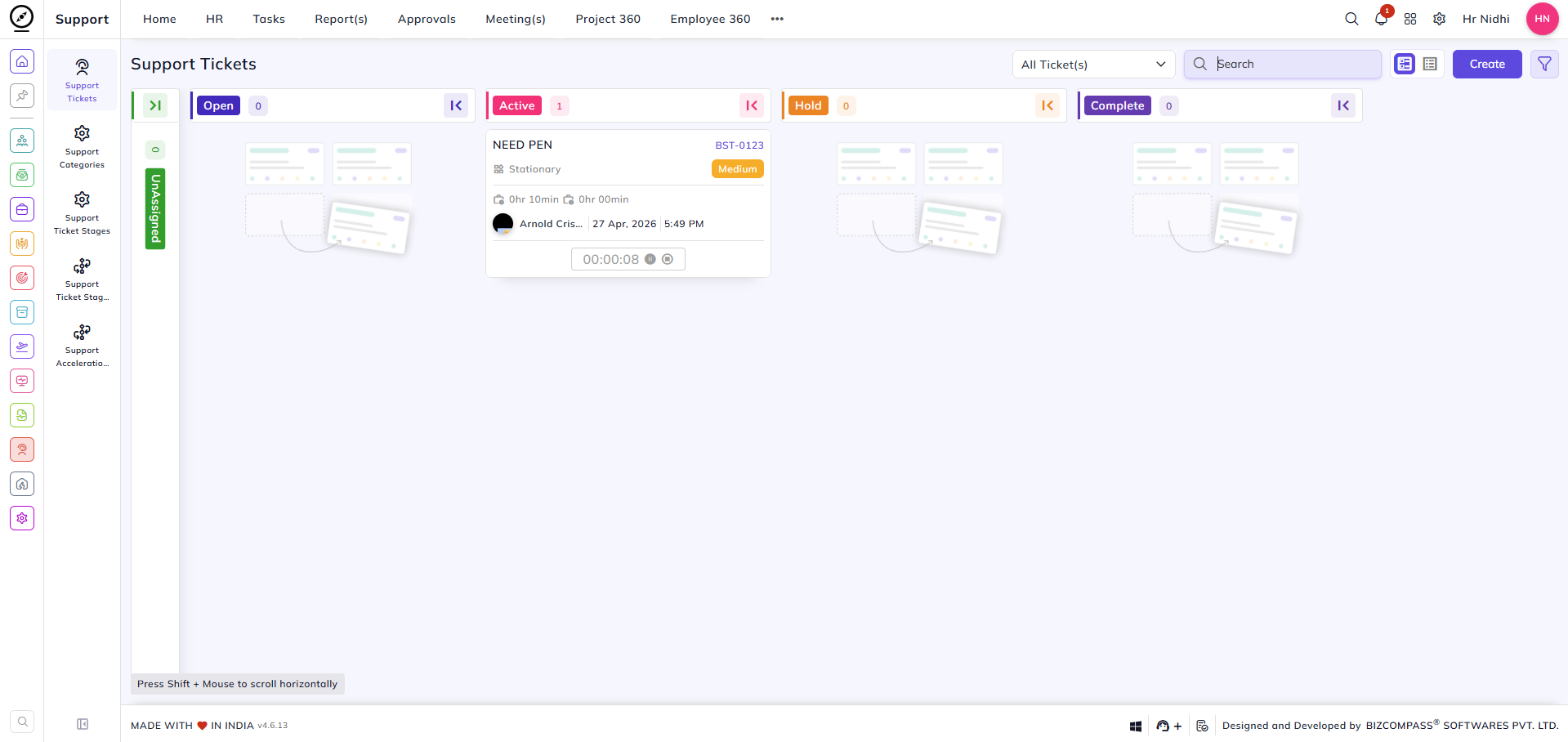The width and height of the screenshot is (1568, 742).
Task: Stop the ticket timer
Action: (x=668, y=259)
